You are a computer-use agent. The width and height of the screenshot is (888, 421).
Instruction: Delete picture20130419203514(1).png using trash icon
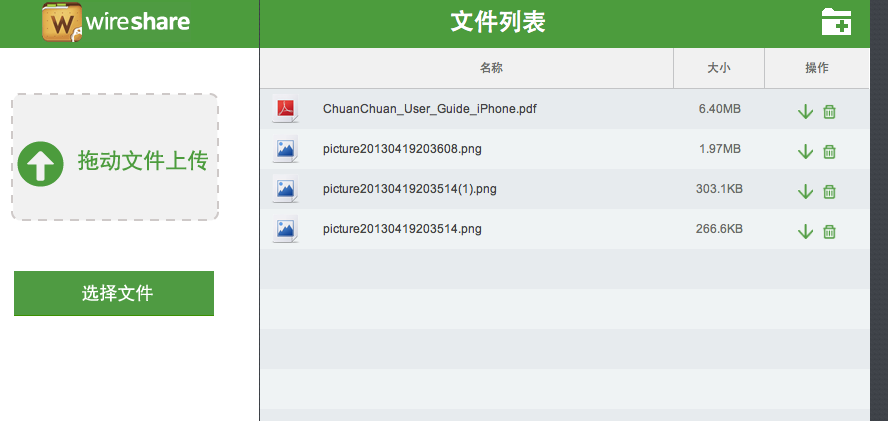[829, 192]
